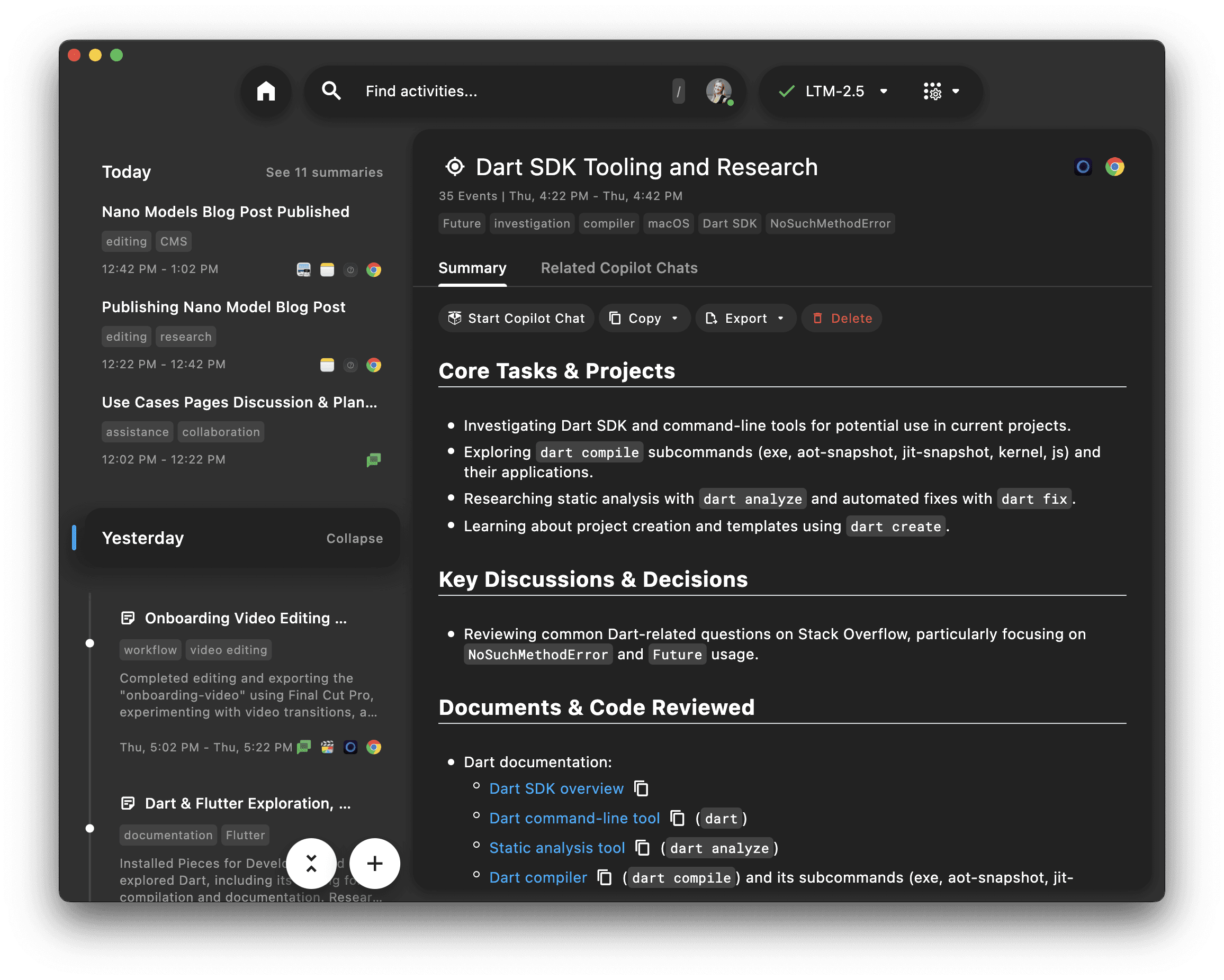This screenshot has height=980, width=1224.
Task: Click the Future tag in the header
Action: [462, 224]
